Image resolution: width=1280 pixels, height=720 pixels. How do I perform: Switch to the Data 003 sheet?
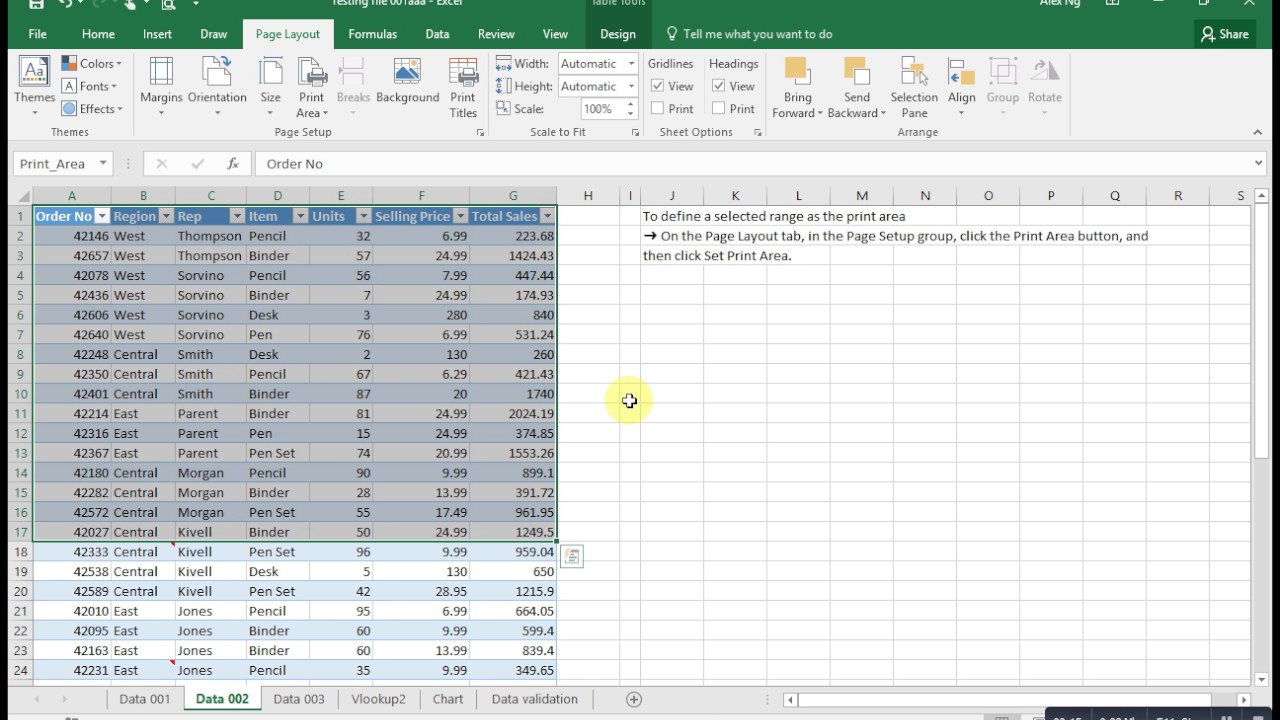click(299, 699)
